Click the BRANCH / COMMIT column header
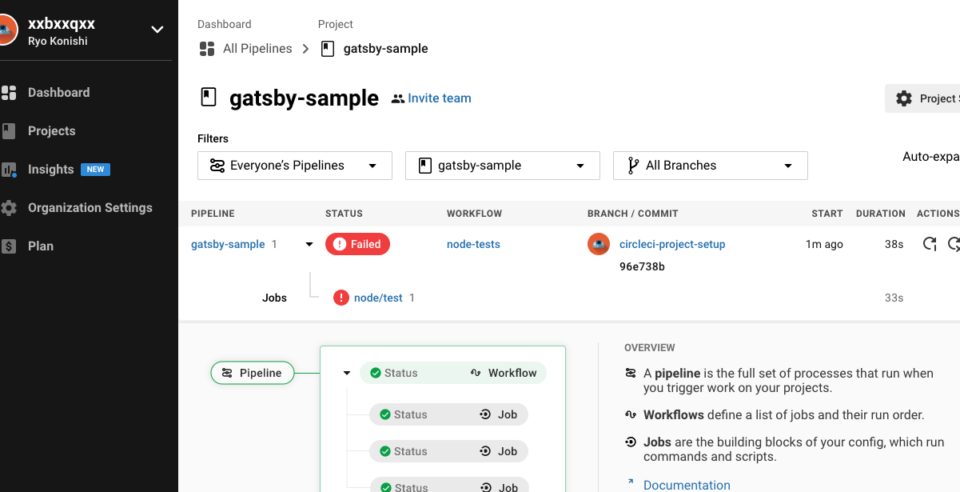960x492 pixels. pyautogui.click(x=632, y=214)
